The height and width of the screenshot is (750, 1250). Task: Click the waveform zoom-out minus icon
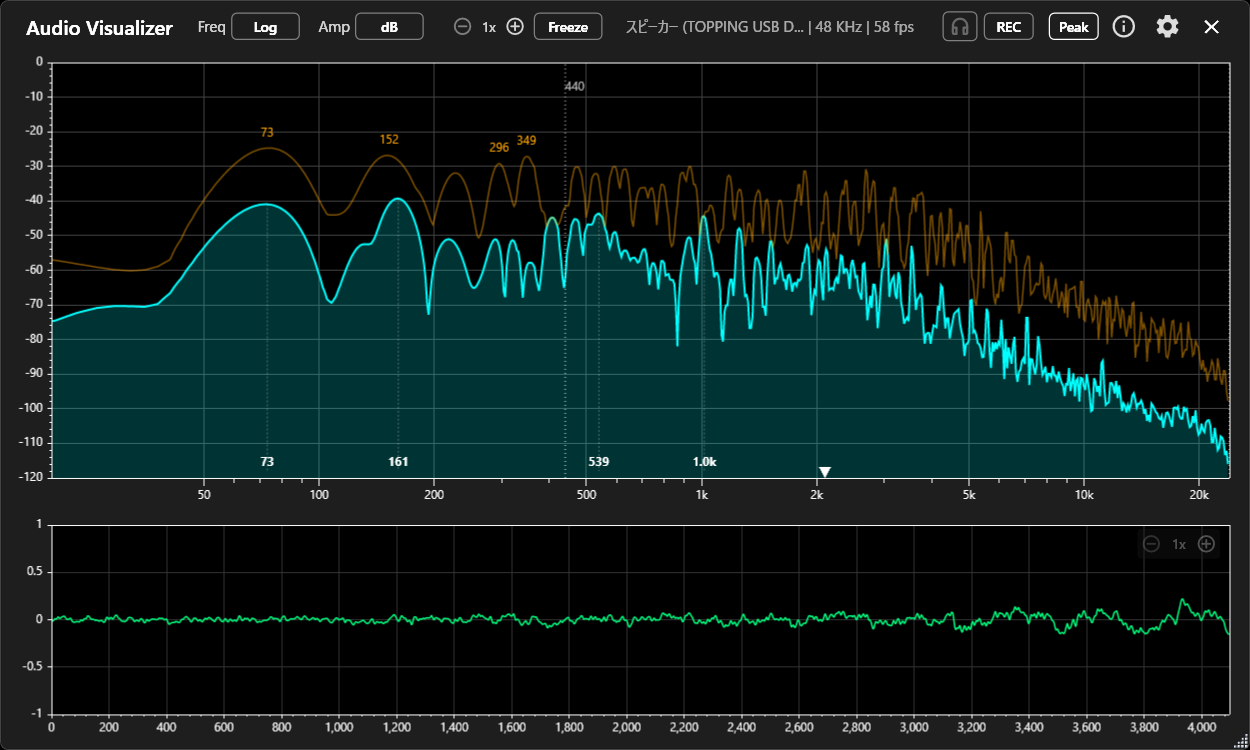pyautogui.click(x=1151, y=544)
